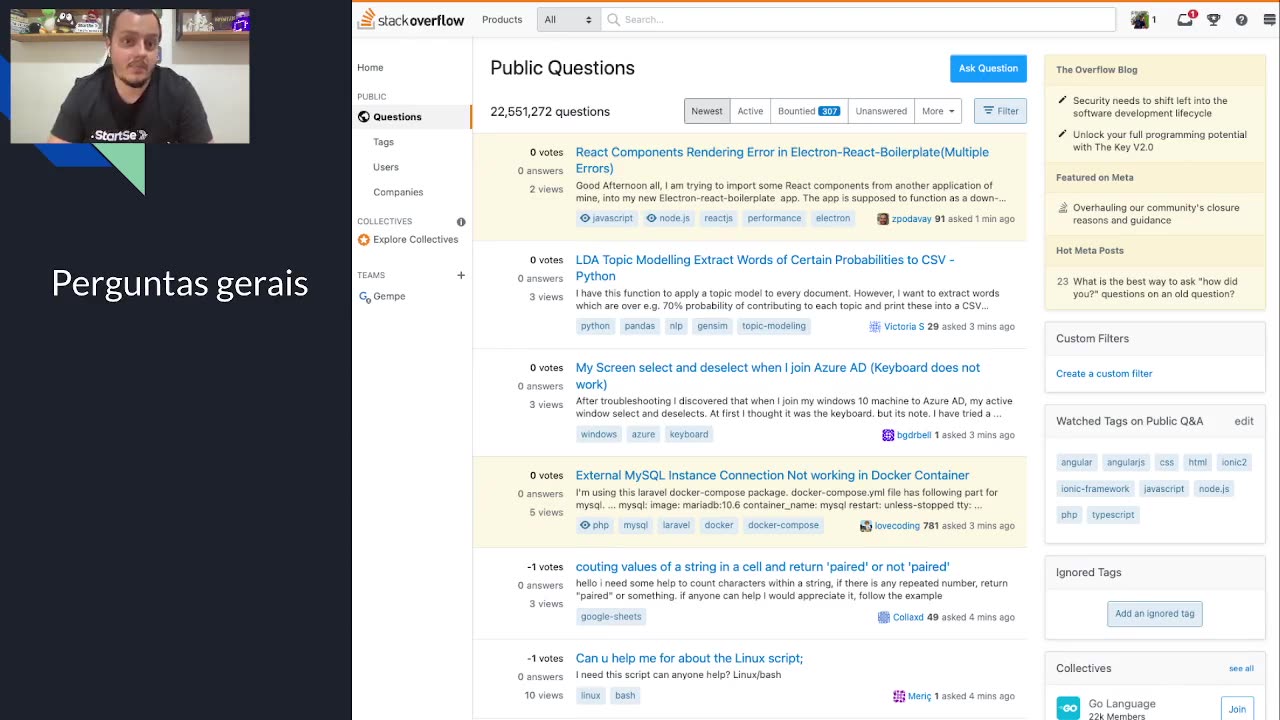The image size is (1280, 720).
Task: Open Companies in left sidebar
Action: pos(398,192)
